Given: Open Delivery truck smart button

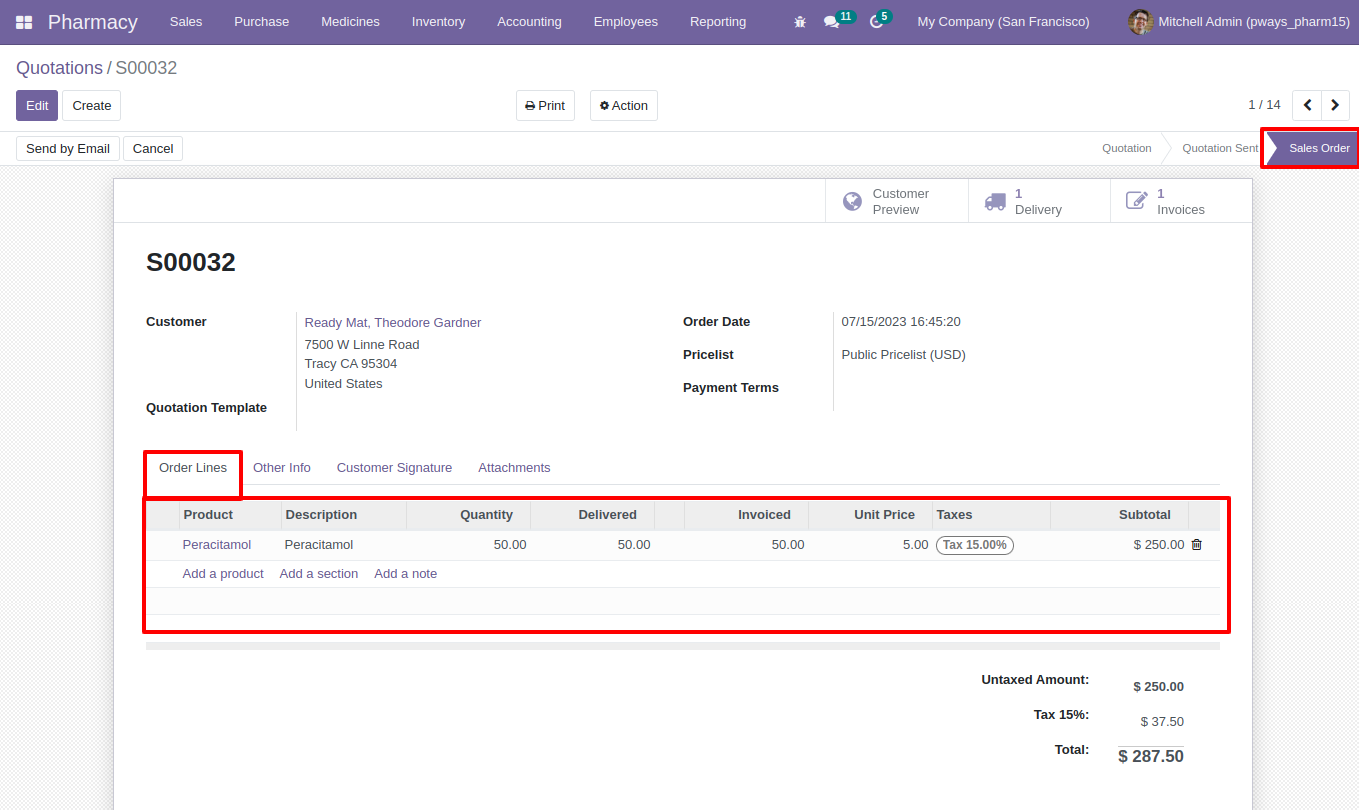Looking at the screenshot, I should pos(1039,201).
